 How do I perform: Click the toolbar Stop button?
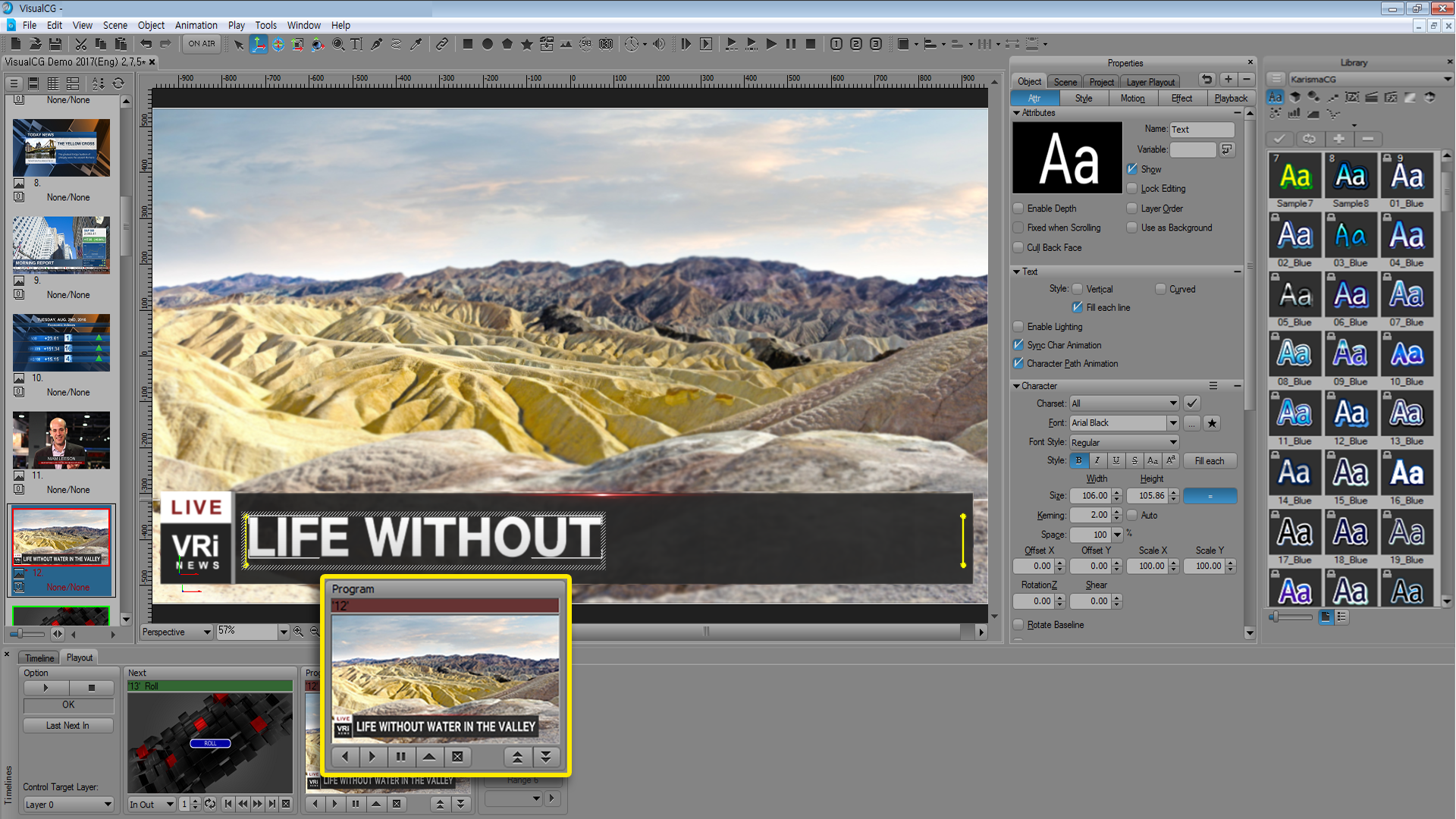(x=811, y=44)
